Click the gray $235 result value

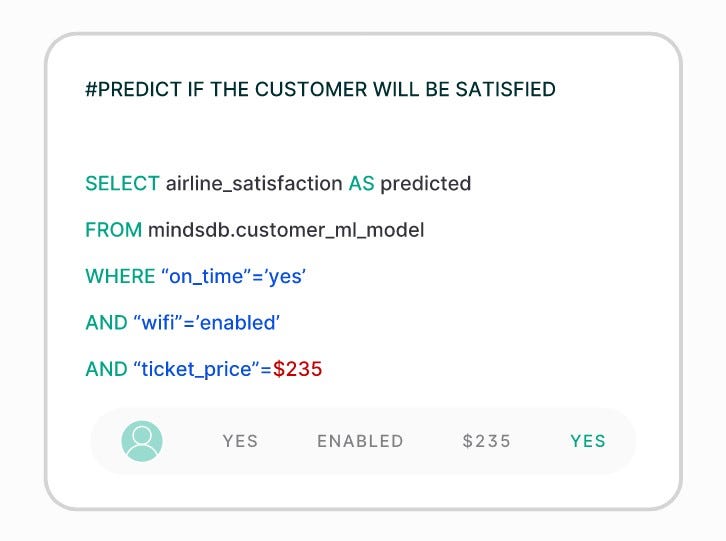[487, 441]
